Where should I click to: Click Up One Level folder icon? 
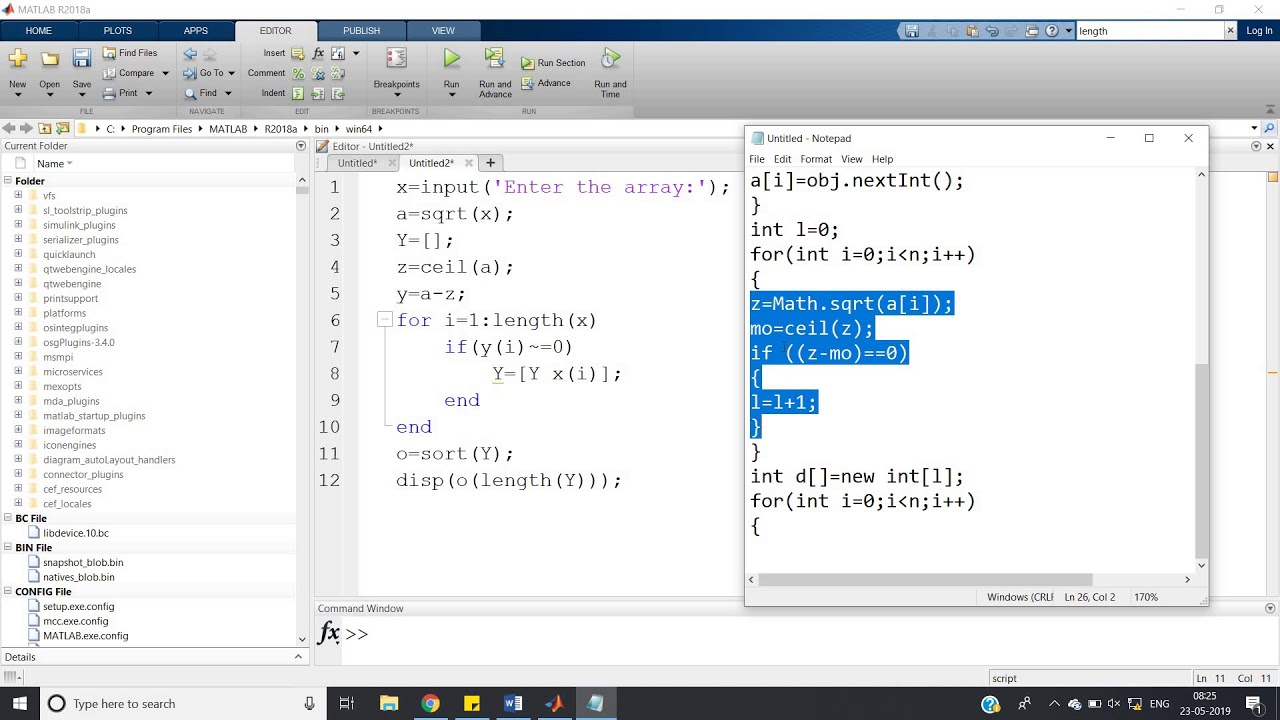45,129
